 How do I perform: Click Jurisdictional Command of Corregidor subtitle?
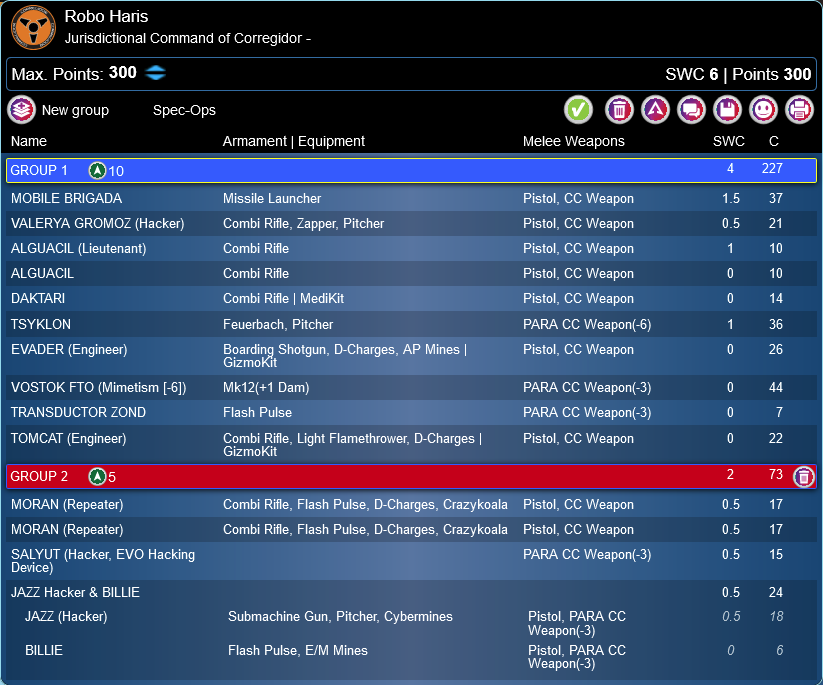click(187, 38)
